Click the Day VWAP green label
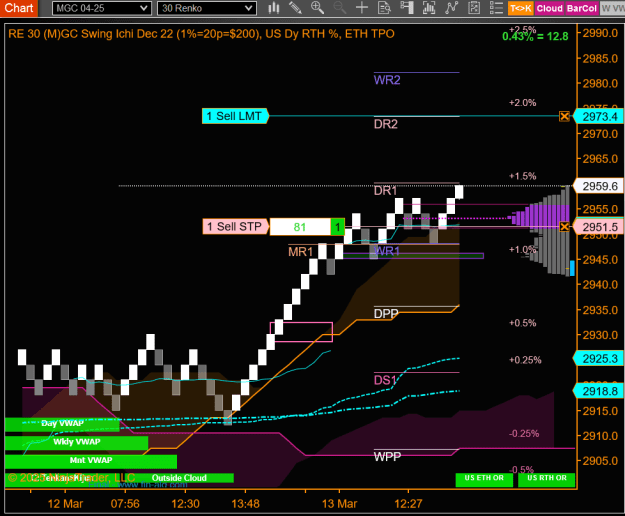 [62, 424]
